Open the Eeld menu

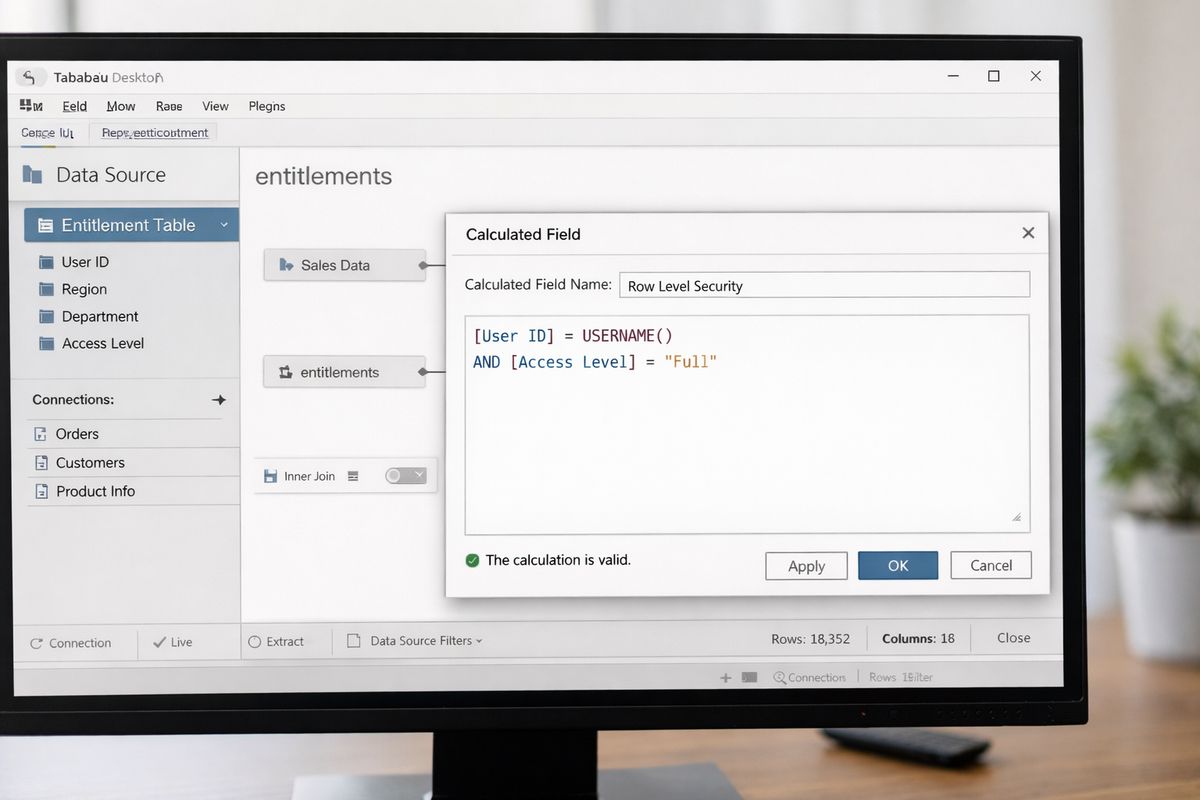(75, 106)
